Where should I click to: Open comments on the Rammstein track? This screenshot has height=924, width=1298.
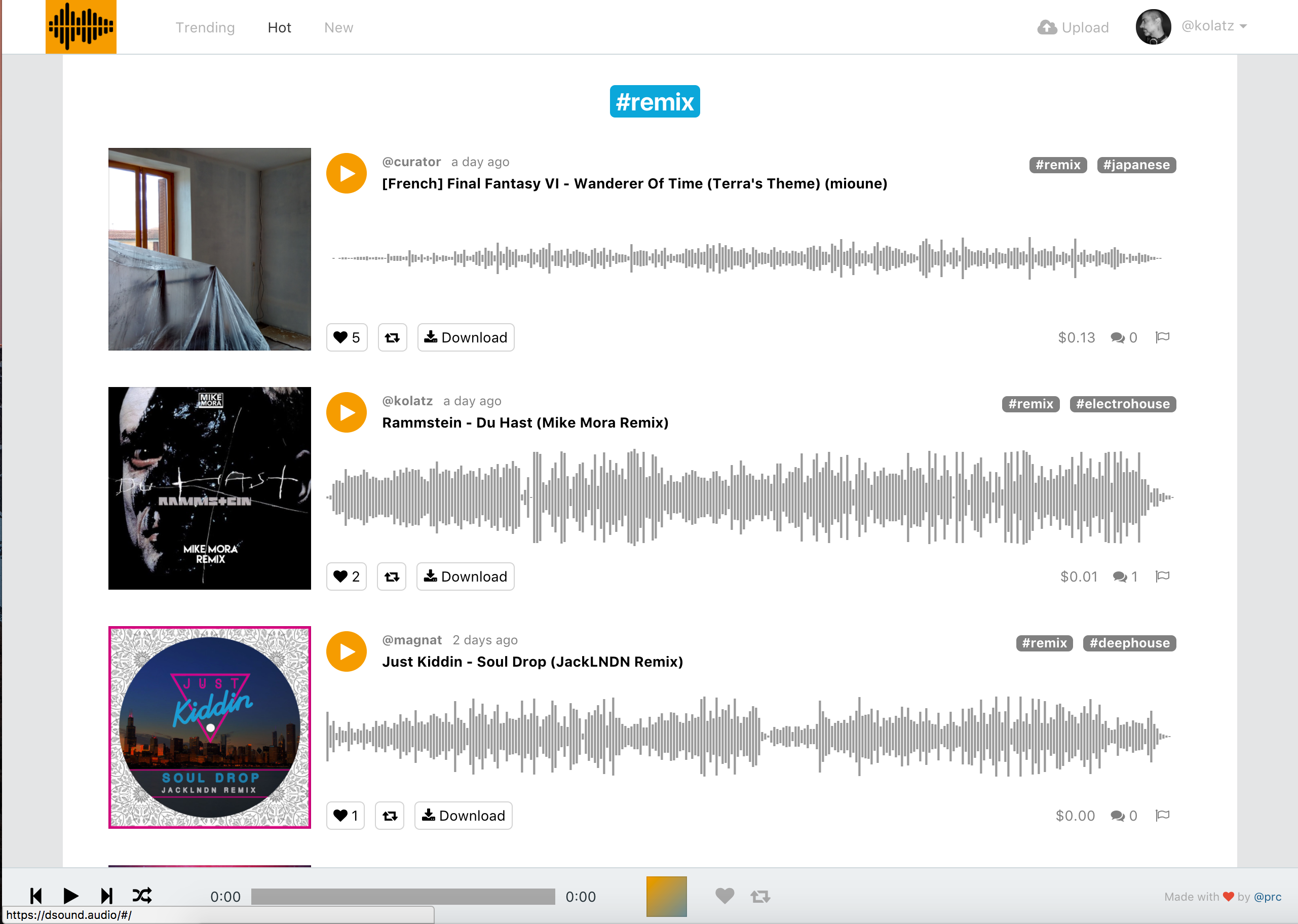pos(1125,576)
